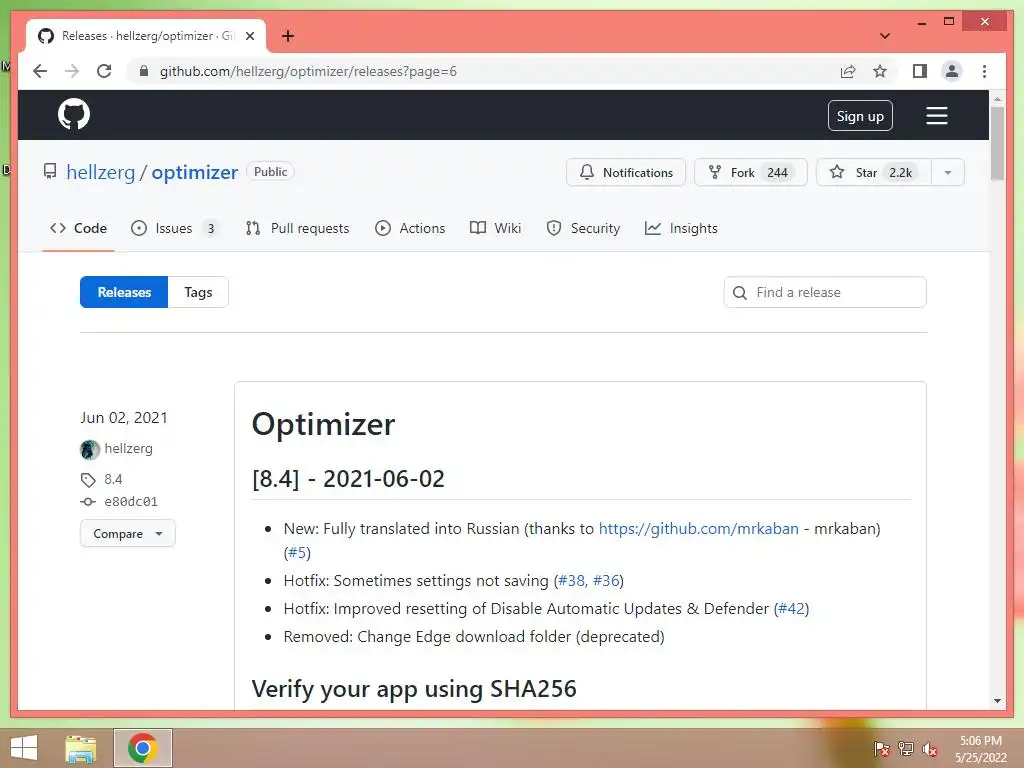The width and height of the screenshot is (1024, 768).
Task: Open the Chrome side panel icon
Action: (x=920, y=71)
